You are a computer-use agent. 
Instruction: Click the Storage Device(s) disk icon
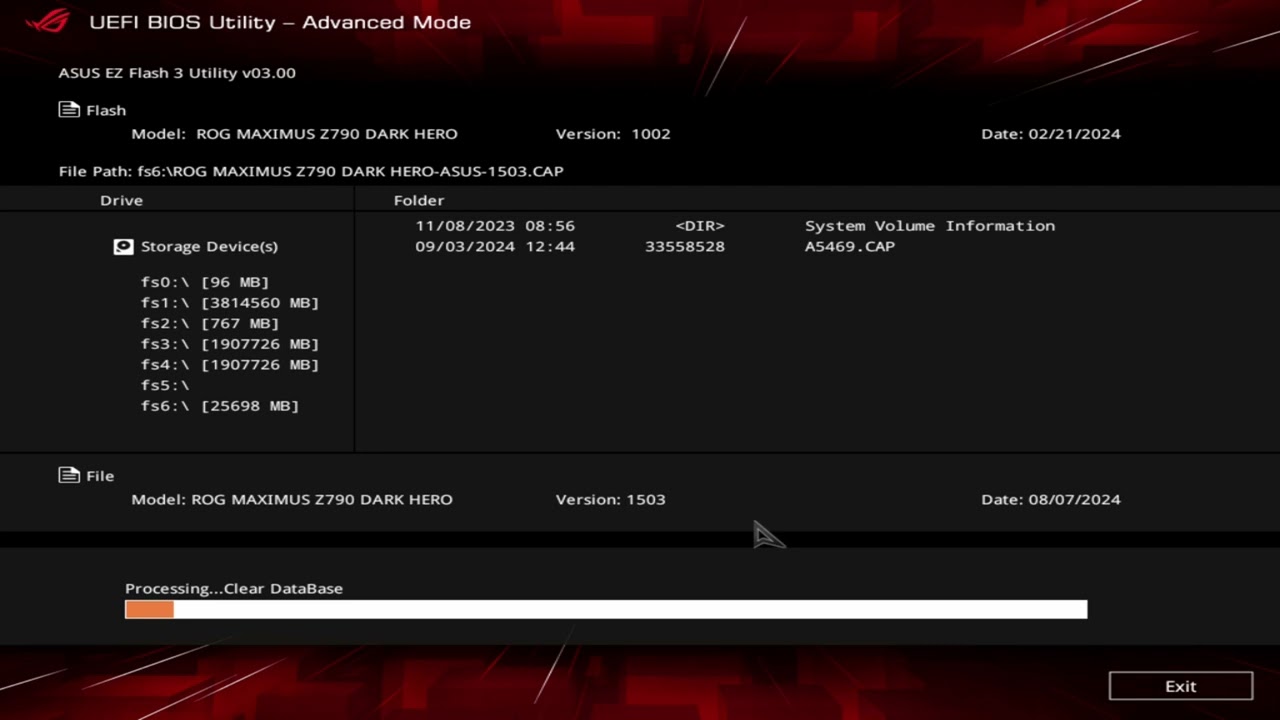tap(123, 246)
